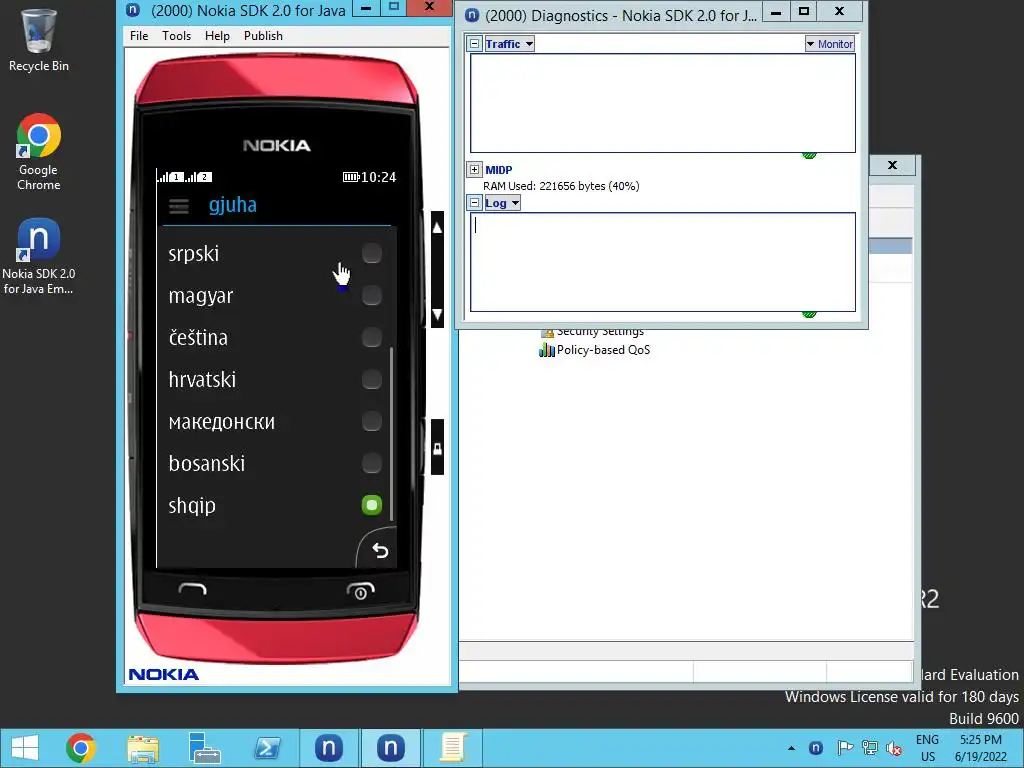Open the Monitor dropdown in Diagnostics
Image resolution: width=1024 pixels, height=768 pixels.
click(829, 44)
